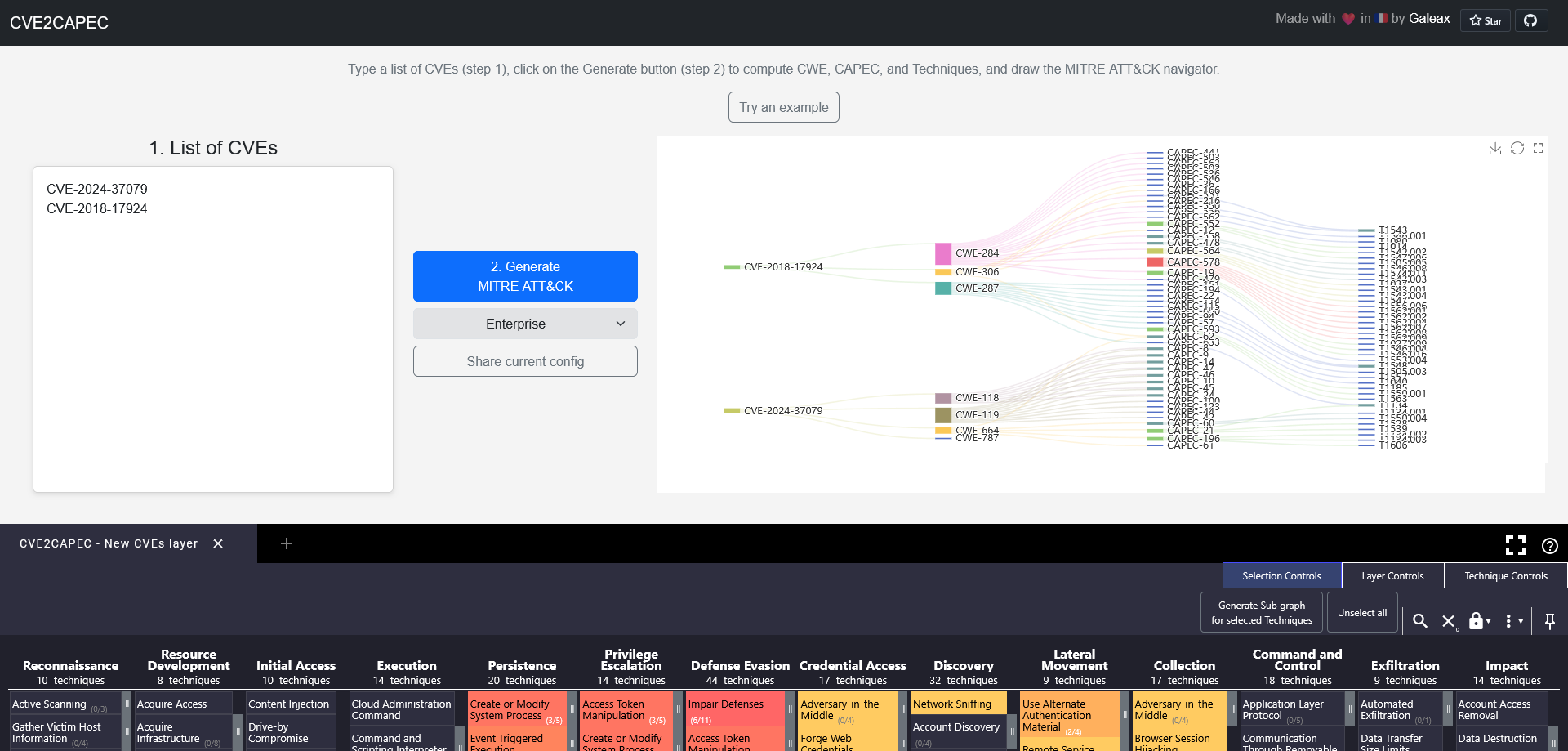1568x751 pixels.
Task: Click the Lateral Movement tactic header
Action: pyautogui.click(x=1075, y=660)
